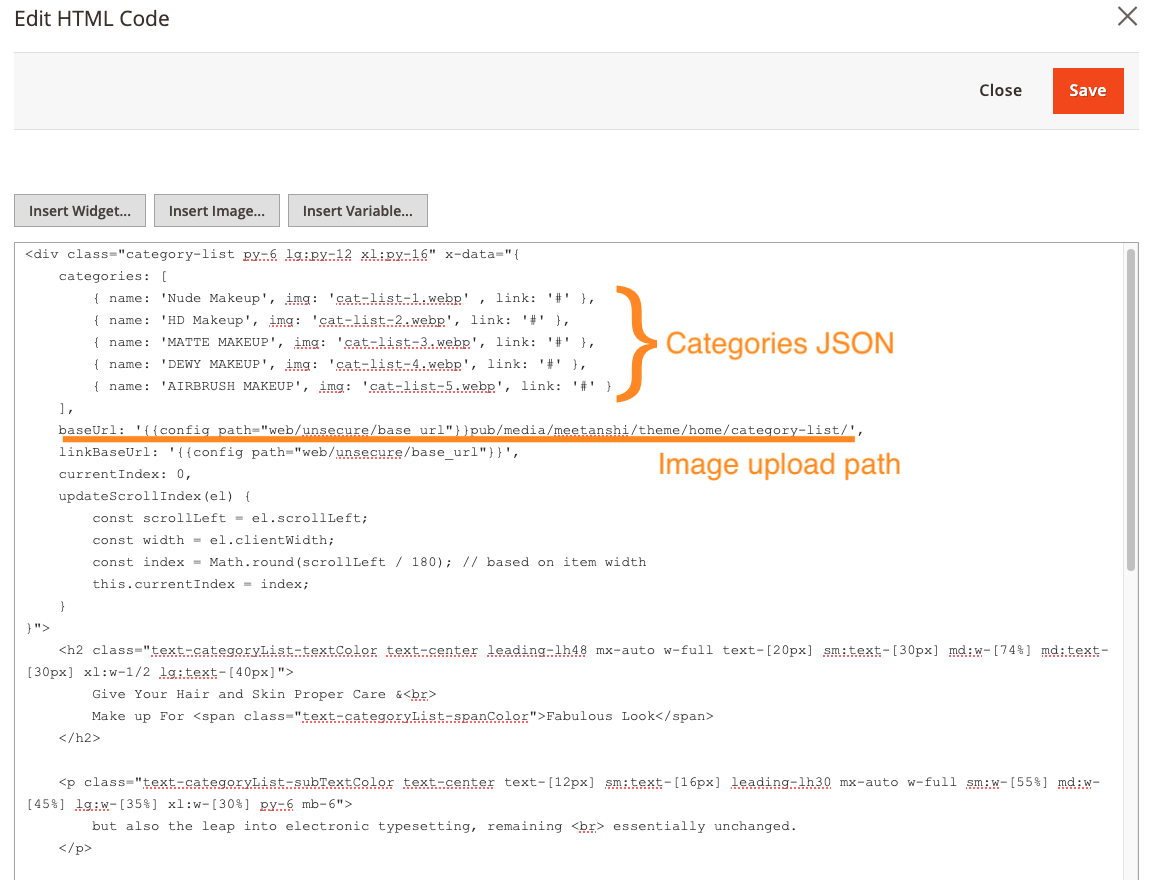Click 'this.currentIndex = index;' line
The width and height of the screenshot is (1151, 880).
click(200, 584)
